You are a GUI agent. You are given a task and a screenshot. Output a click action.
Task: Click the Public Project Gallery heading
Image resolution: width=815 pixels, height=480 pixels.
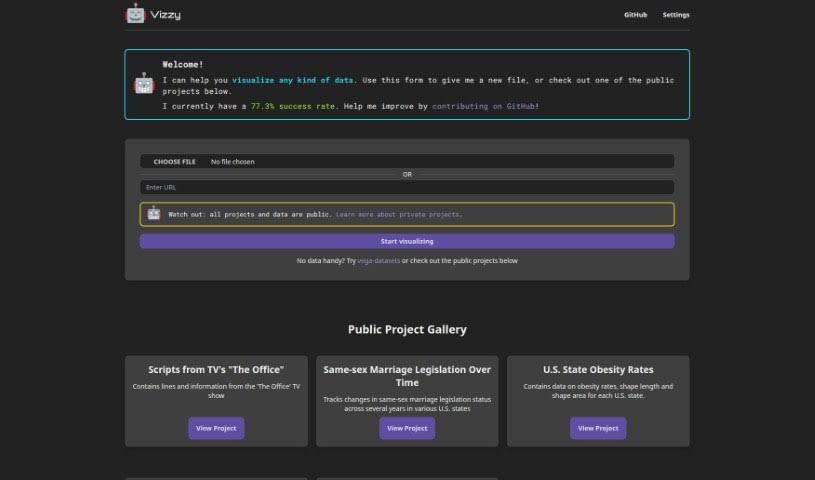coord(407,329)
